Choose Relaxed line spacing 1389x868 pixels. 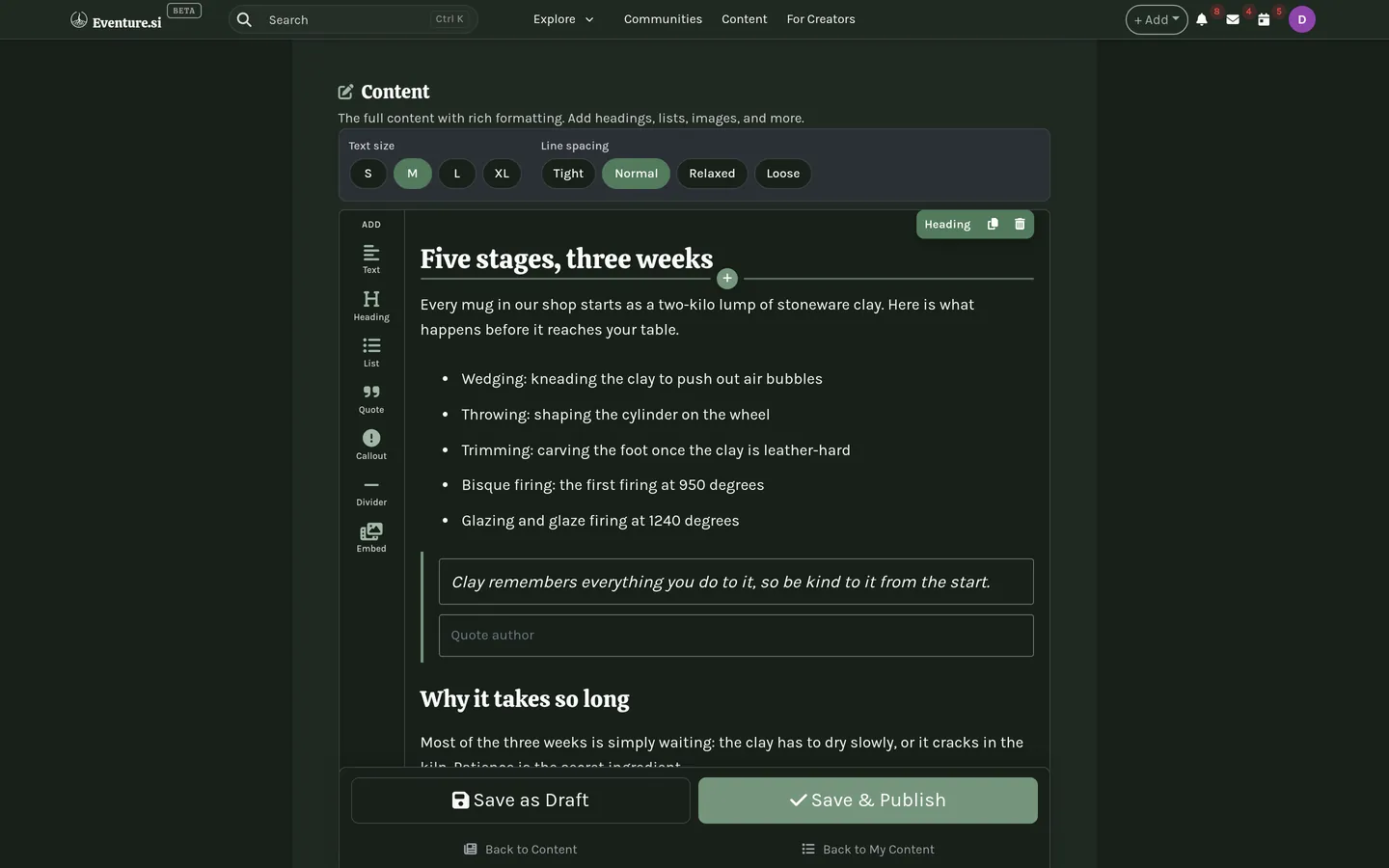tap(712, 174)
